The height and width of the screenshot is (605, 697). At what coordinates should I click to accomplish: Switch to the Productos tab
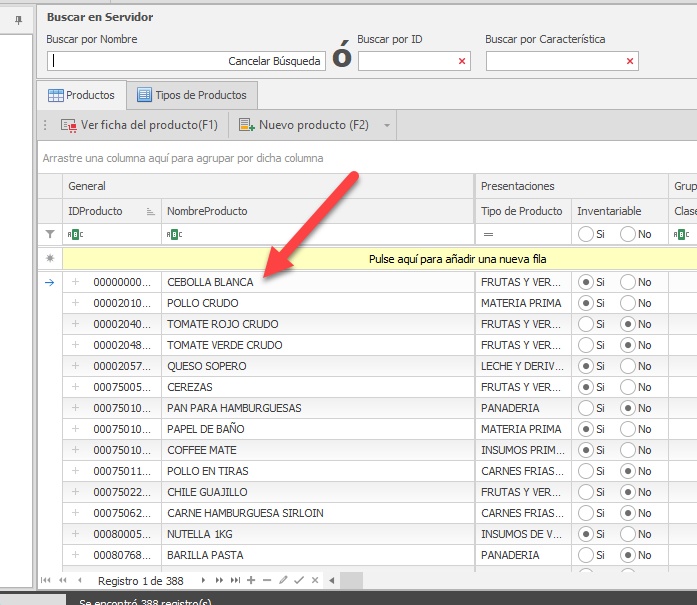[x=82, y=95]
